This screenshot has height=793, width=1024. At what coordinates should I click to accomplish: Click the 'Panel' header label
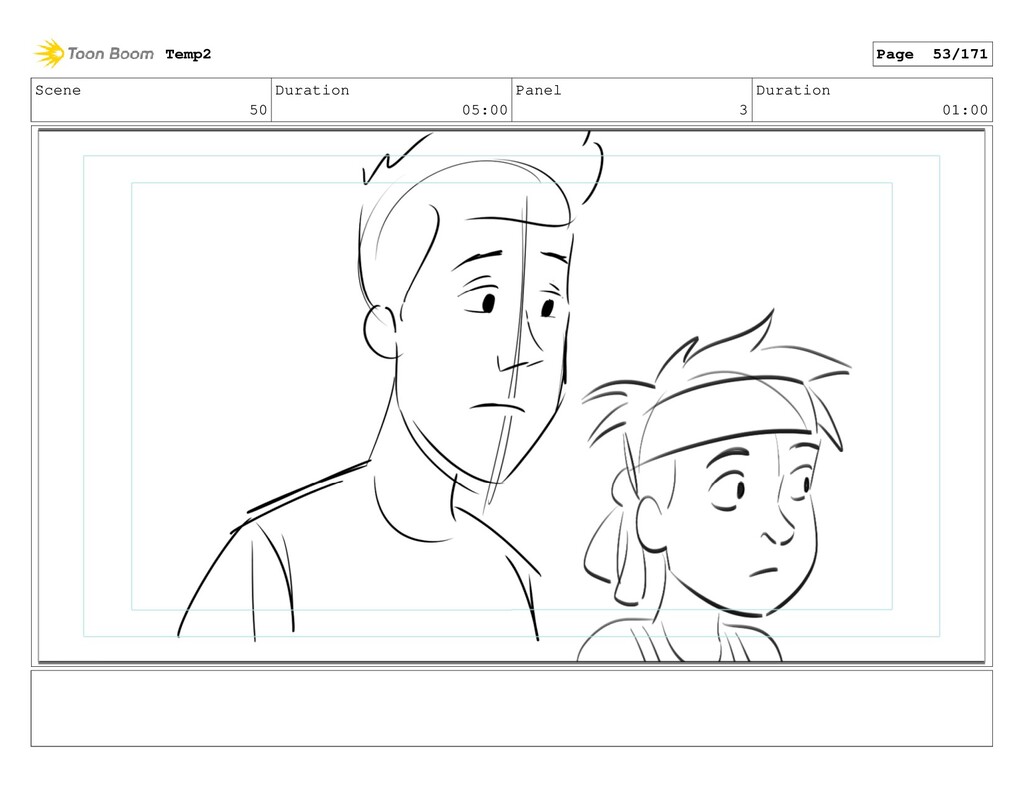538,90
